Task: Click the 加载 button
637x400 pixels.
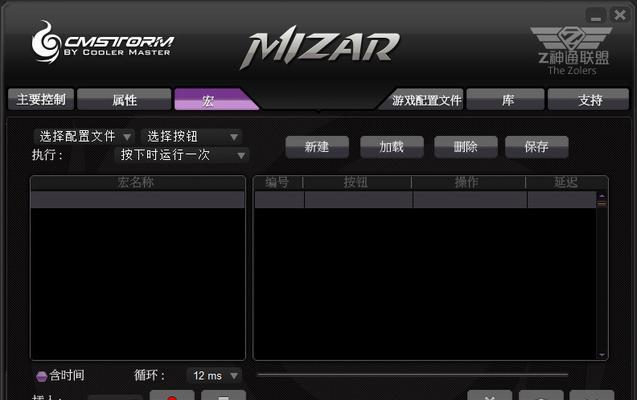Action: click(392, 147)
